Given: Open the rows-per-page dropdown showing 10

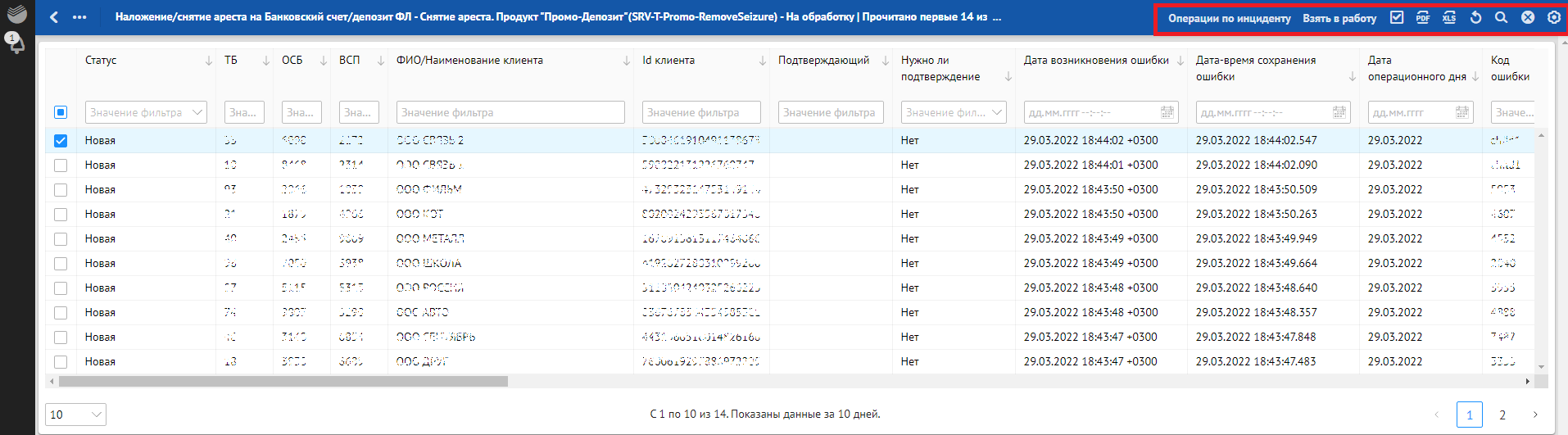Looking at the screenshot, I should pyautogui.click(x=75, y=415).
